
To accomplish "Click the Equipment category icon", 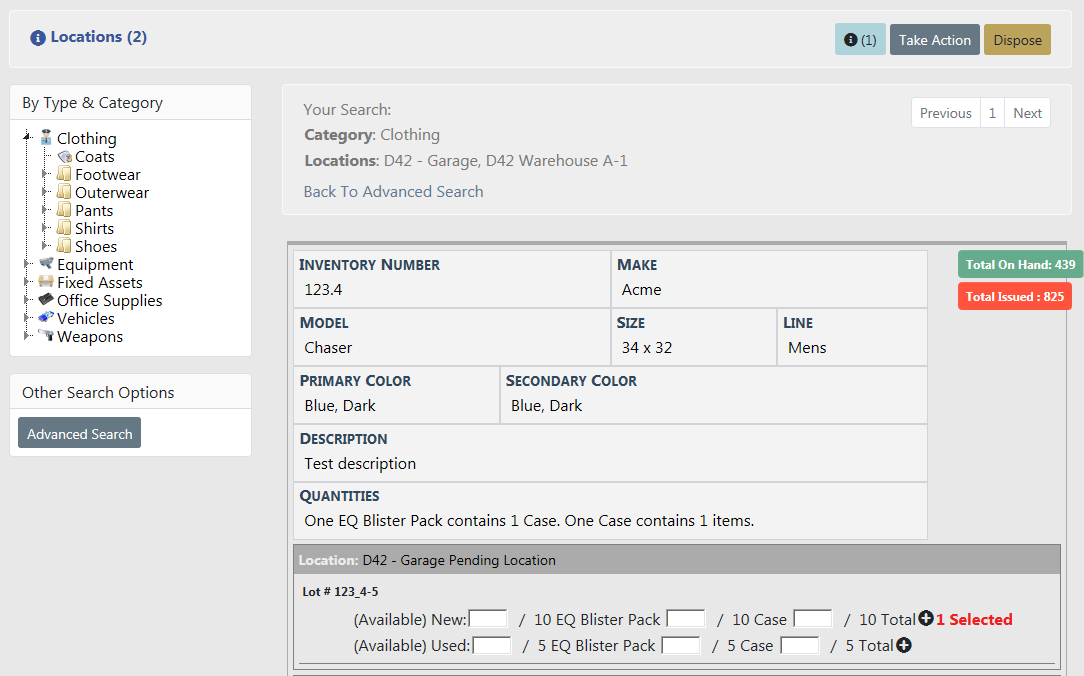I will click(x=46, y=264).
